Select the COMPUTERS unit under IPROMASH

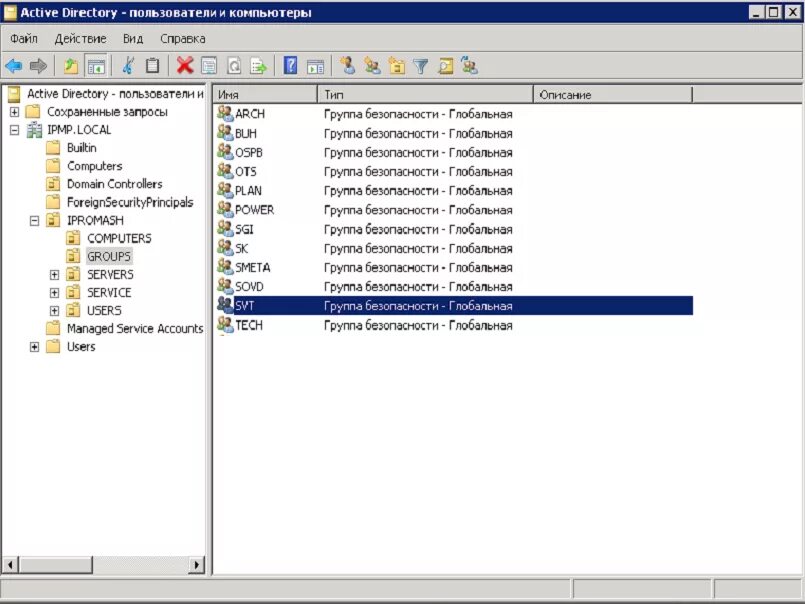coord(119,238)
